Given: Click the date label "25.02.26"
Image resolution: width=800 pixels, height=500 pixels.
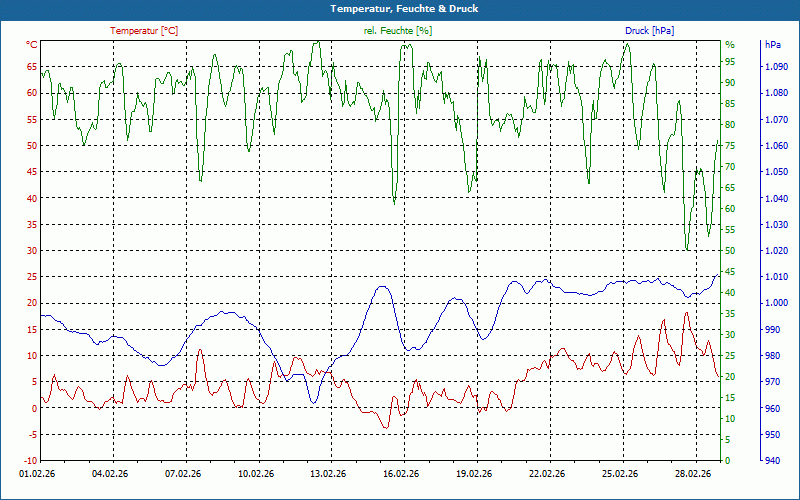Looking at the screenshot, I should pyautogui.click(x=620, y=474).
